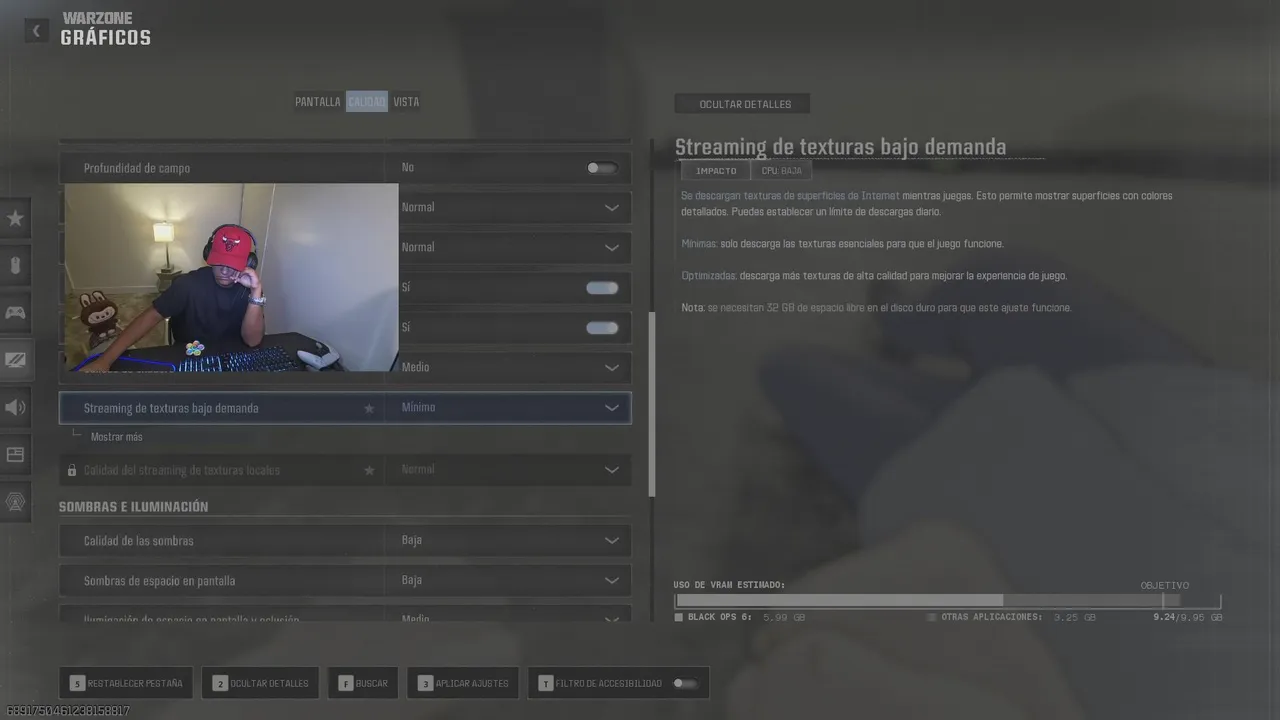
Task: Click the webcam overlay video
Action: [x=231, y=277]
